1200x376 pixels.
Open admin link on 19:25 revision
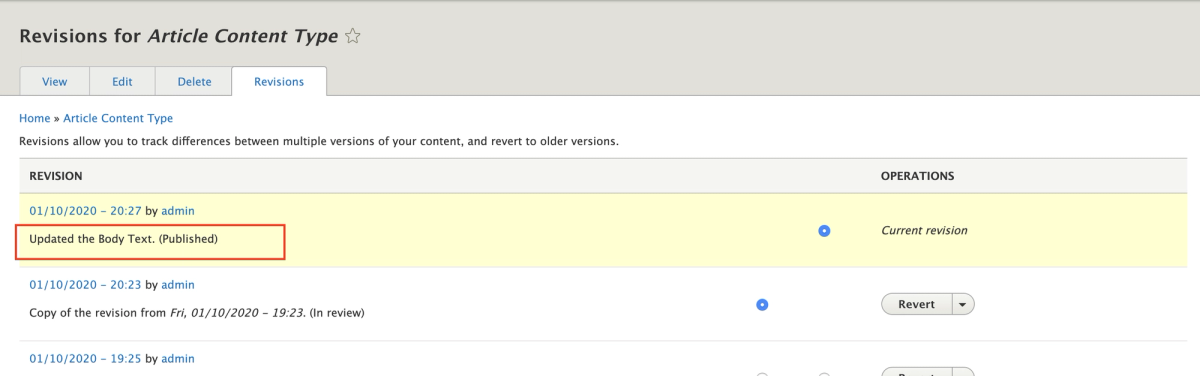pyautogui.click(x=178, y=358)
